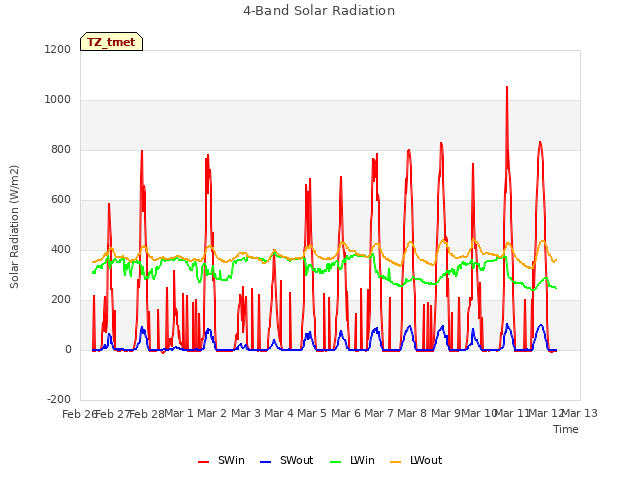
Task: Click the orange LWout legend line swatch
Action: pyautogui.click(x=396, y=462)
